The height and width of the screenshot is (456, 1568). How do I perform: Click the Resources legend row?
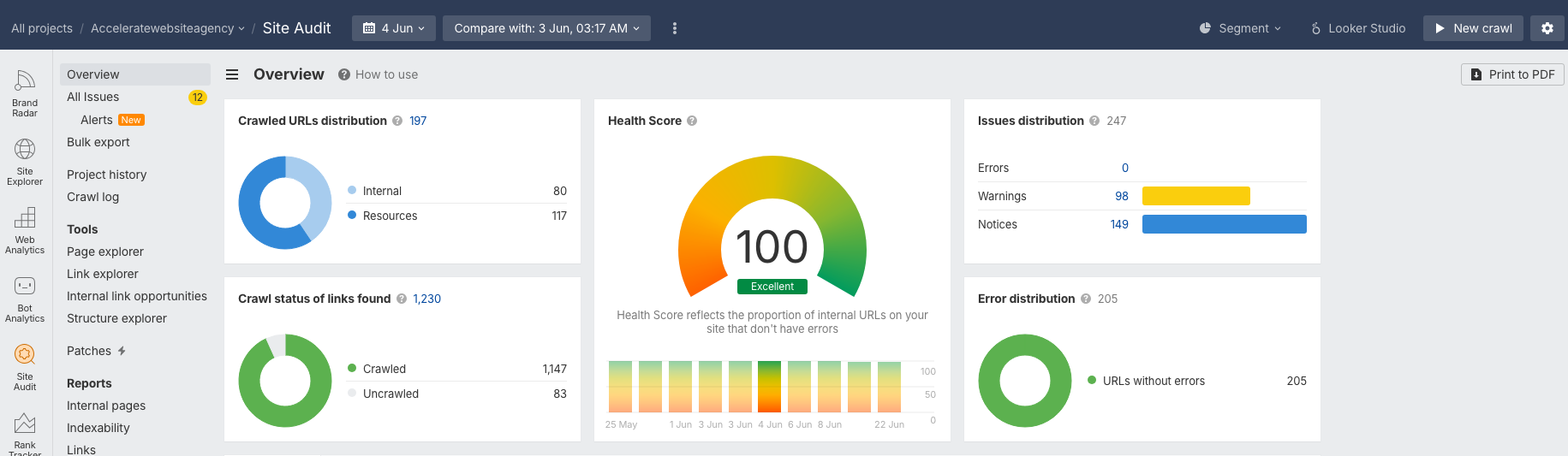(x=457, y=216)
